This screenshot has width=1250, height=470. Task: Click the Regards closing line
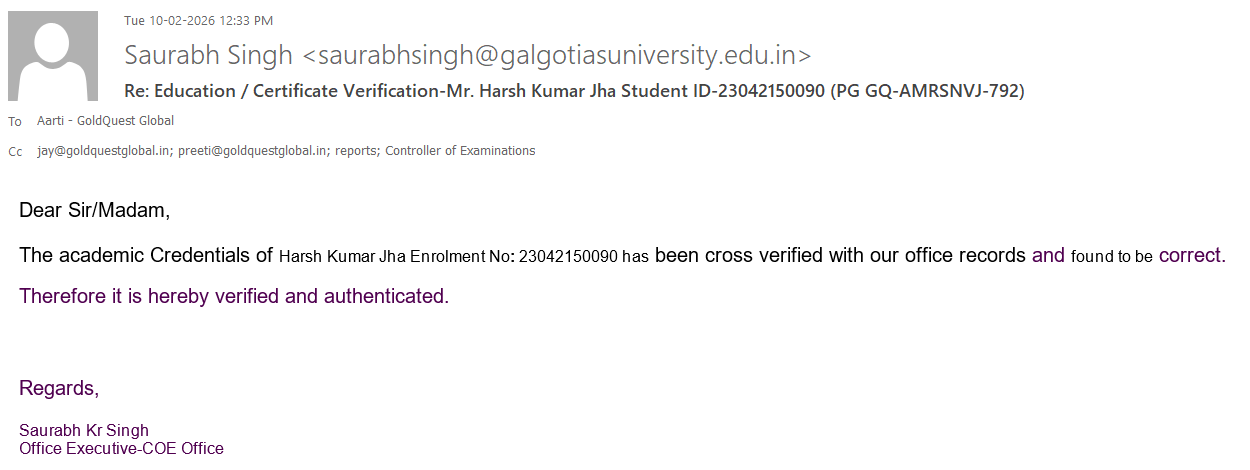59,388
